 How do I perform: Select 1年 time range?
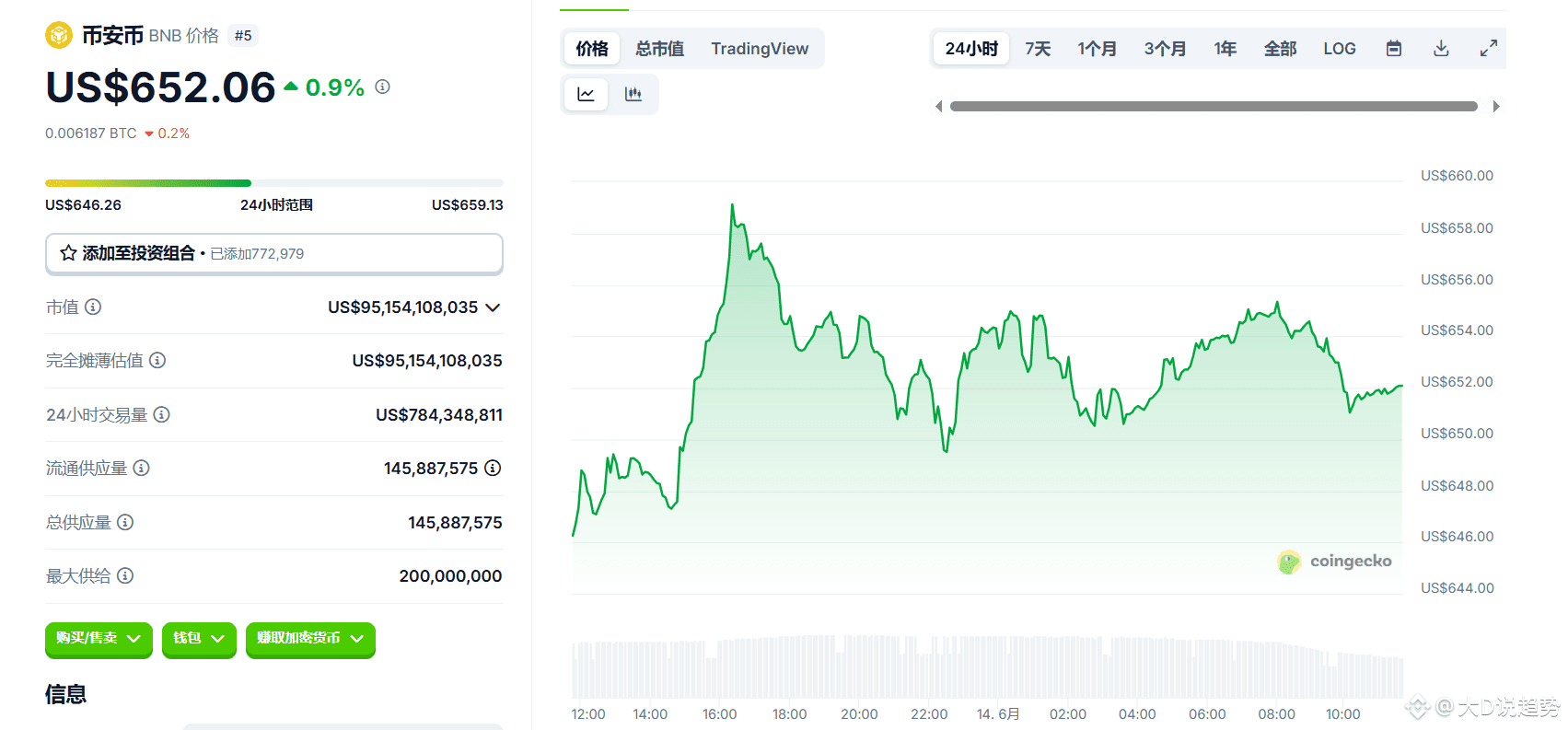[1225, 49]
